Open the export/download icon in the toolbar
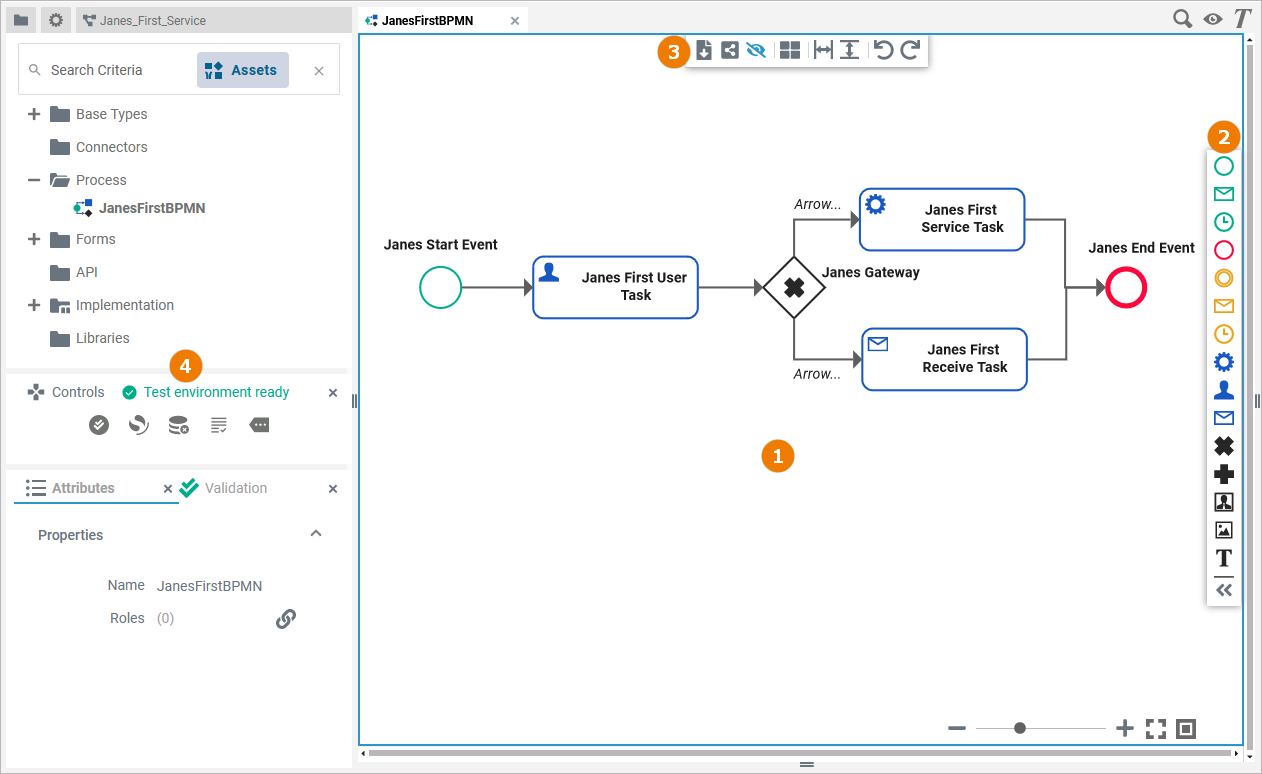The height and width of the screenshot is (774, 1262). click(703, 49)
